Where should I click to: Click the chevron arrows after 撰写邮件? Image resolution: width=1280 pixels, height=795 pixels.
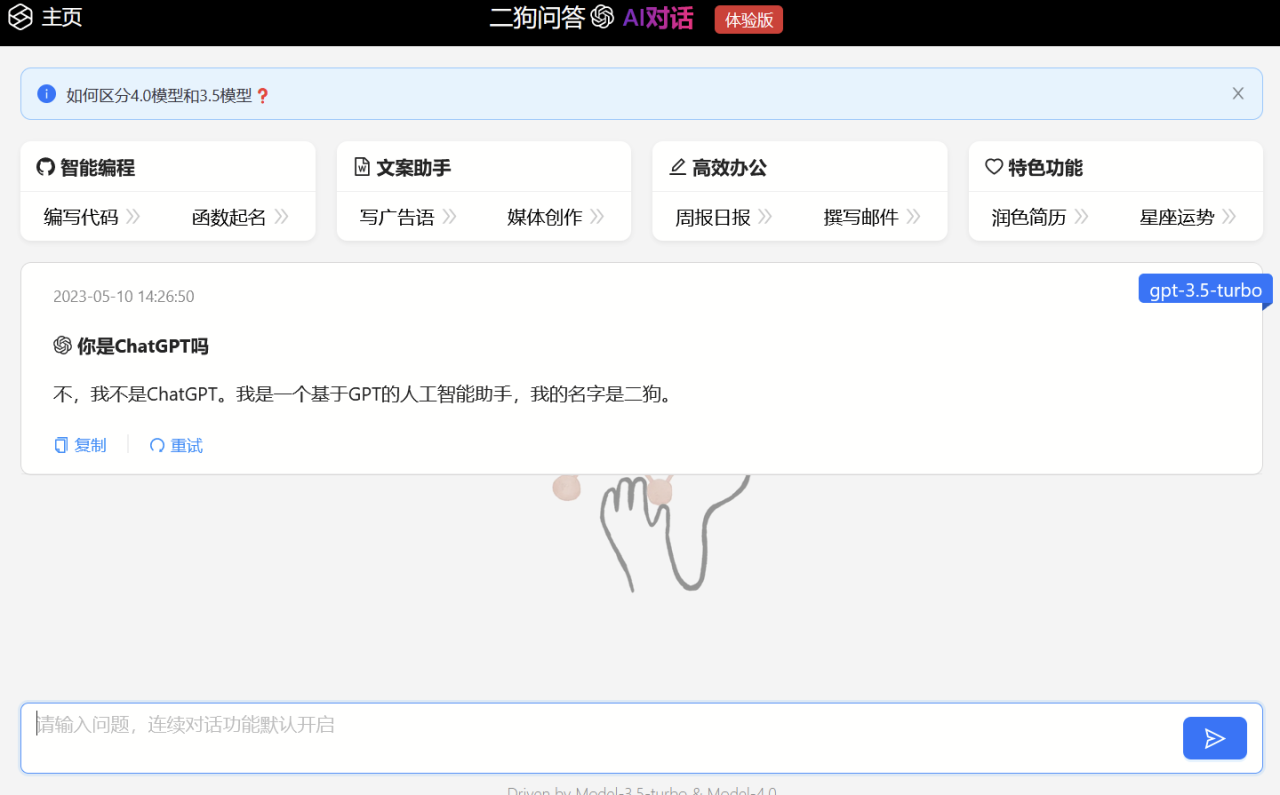point(913,217)
